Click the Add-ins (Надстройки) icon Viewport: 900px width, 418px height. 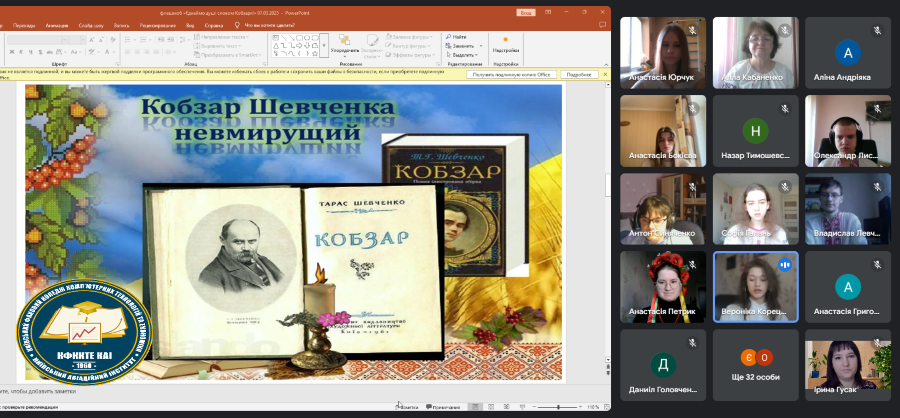pyautogui.click(x=506, y=44)
